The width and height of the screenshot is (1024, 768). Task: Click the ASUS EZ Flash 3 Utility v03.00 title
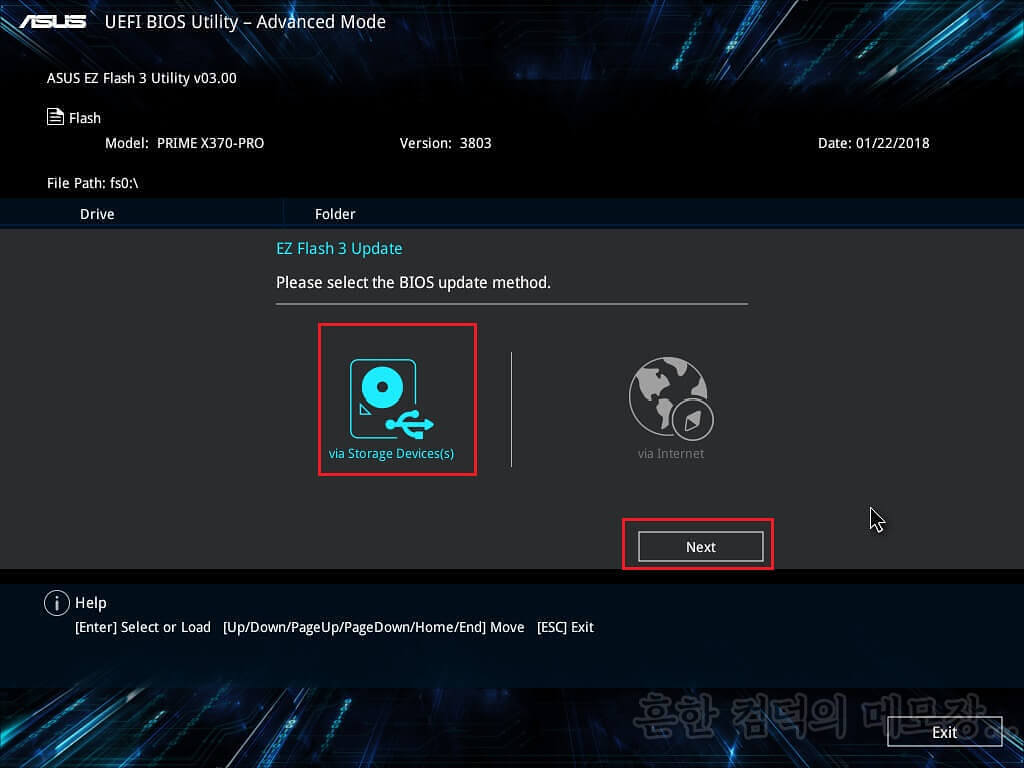click(x=142, y=78)
